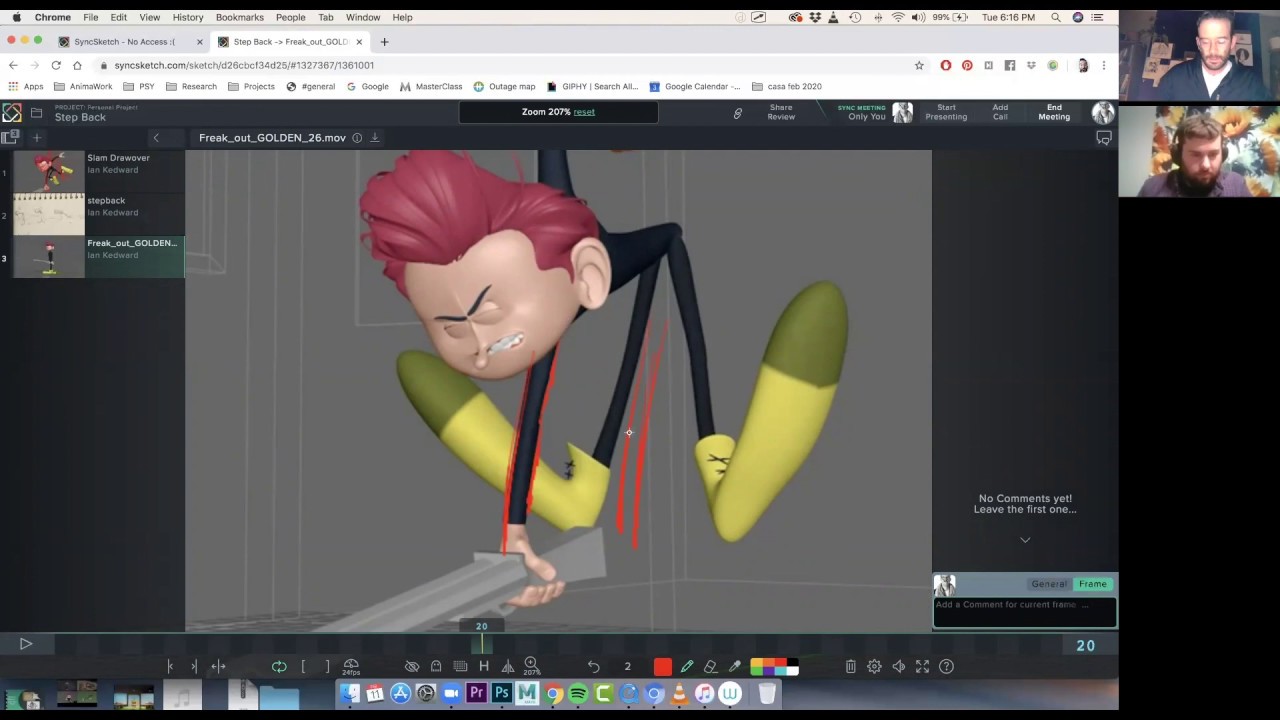Viewport: 1280px width, 720px height.
Task: Enter fullscreen mode
Action: click(x=922, y=666)
